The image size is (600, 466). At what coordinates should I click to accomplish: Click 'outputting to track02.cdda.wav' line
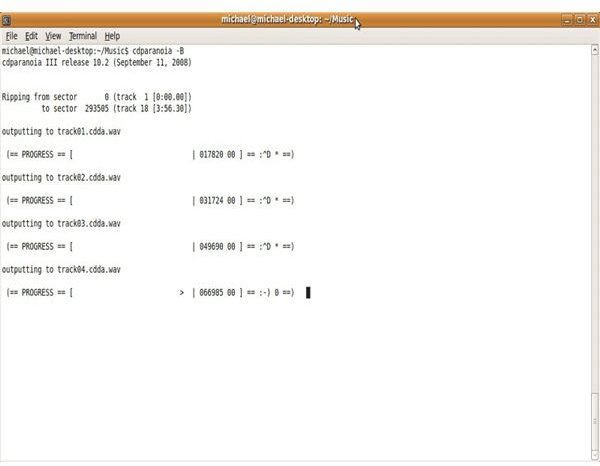tap(61, 178)
